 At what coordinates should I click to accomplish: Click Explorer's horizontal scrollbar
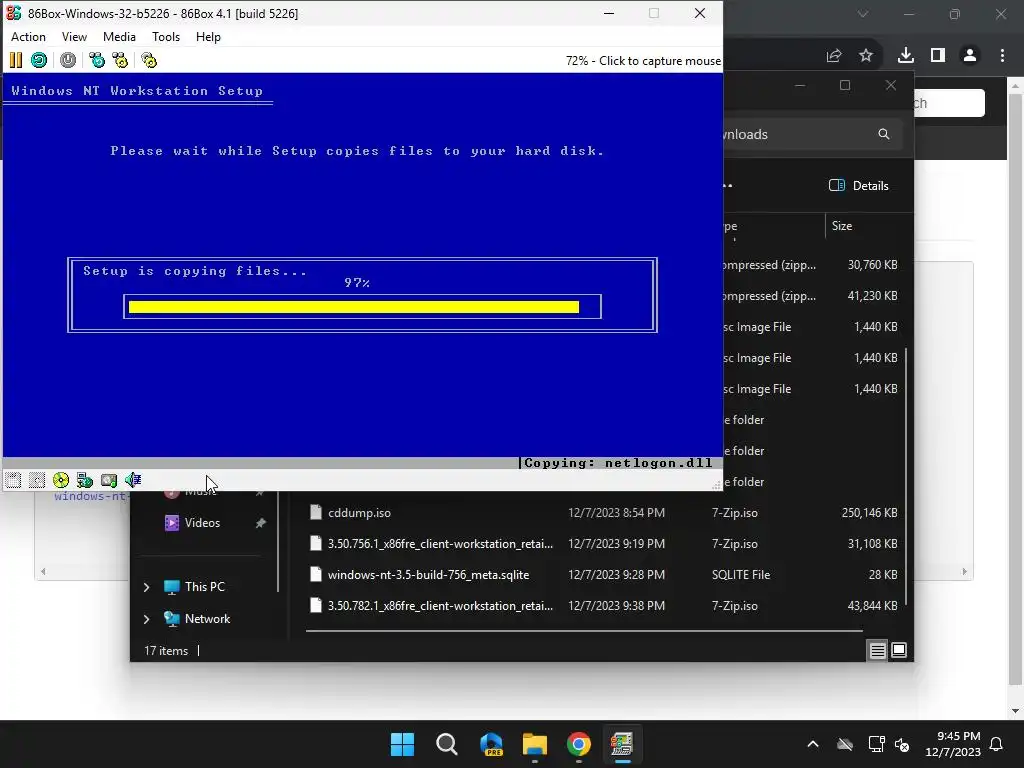584,631
